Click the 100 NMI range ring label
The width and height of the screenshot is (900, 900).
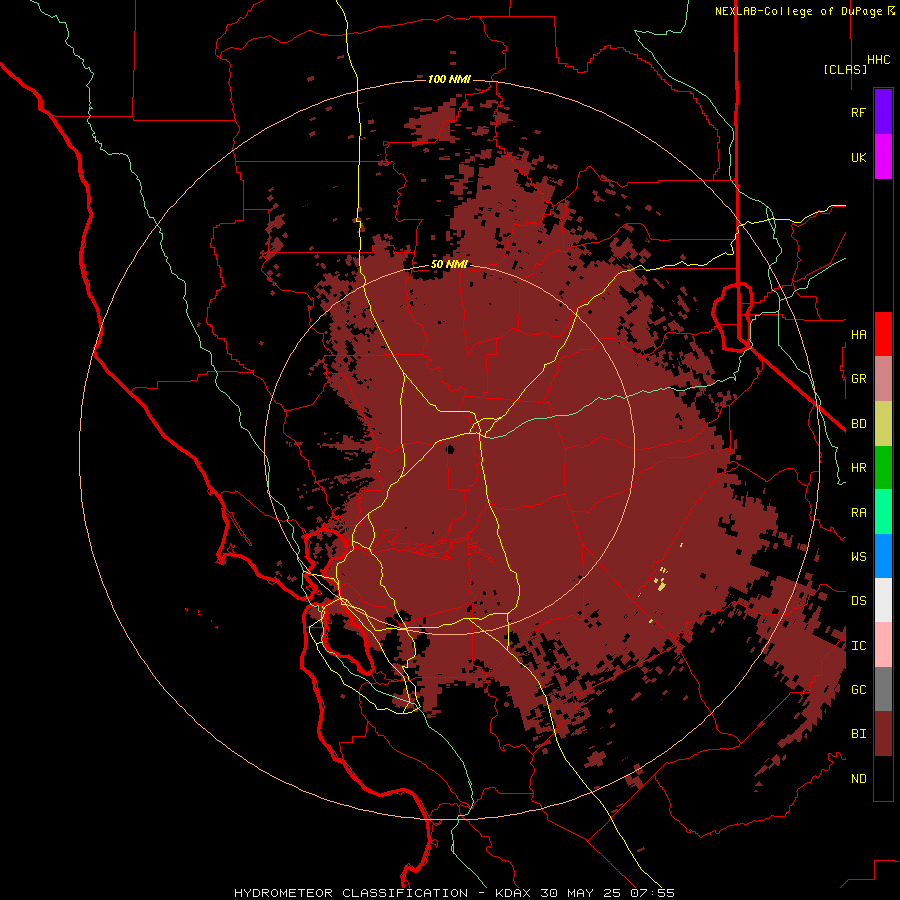tap(449, 79)
